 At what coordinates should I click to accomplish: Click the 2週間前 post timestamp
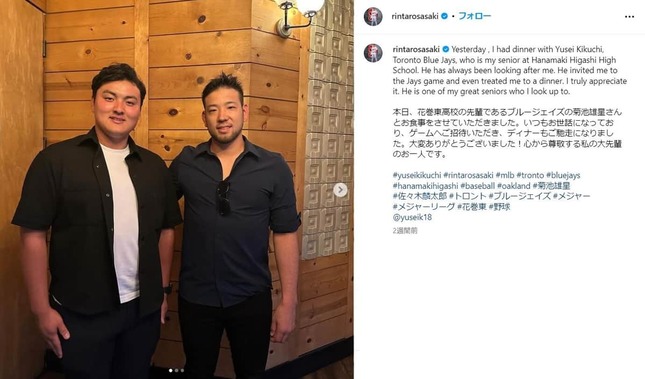(x=405, y=231)
